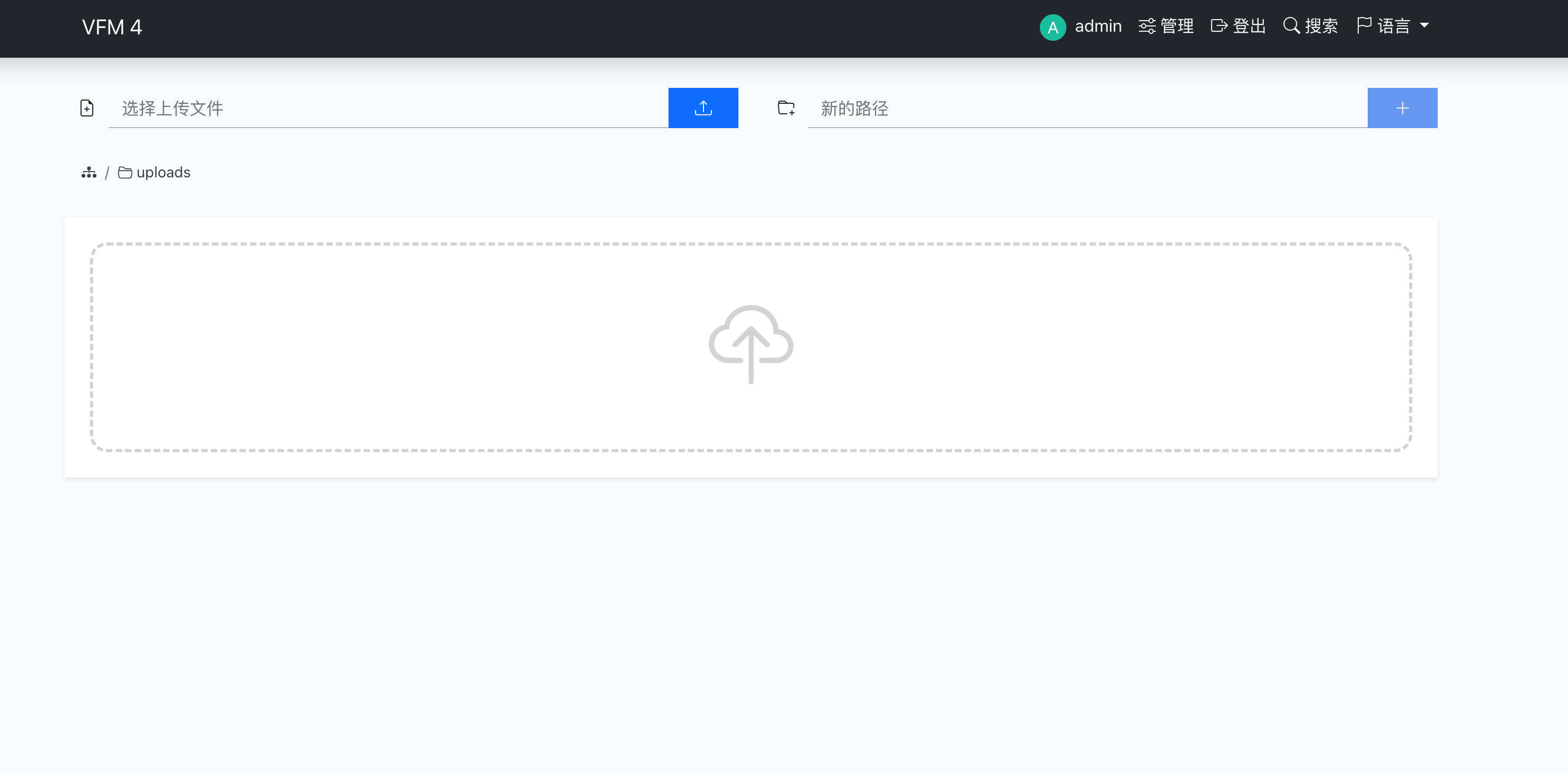
Task: Click the blue upload file button
Action: coord(703,107)
